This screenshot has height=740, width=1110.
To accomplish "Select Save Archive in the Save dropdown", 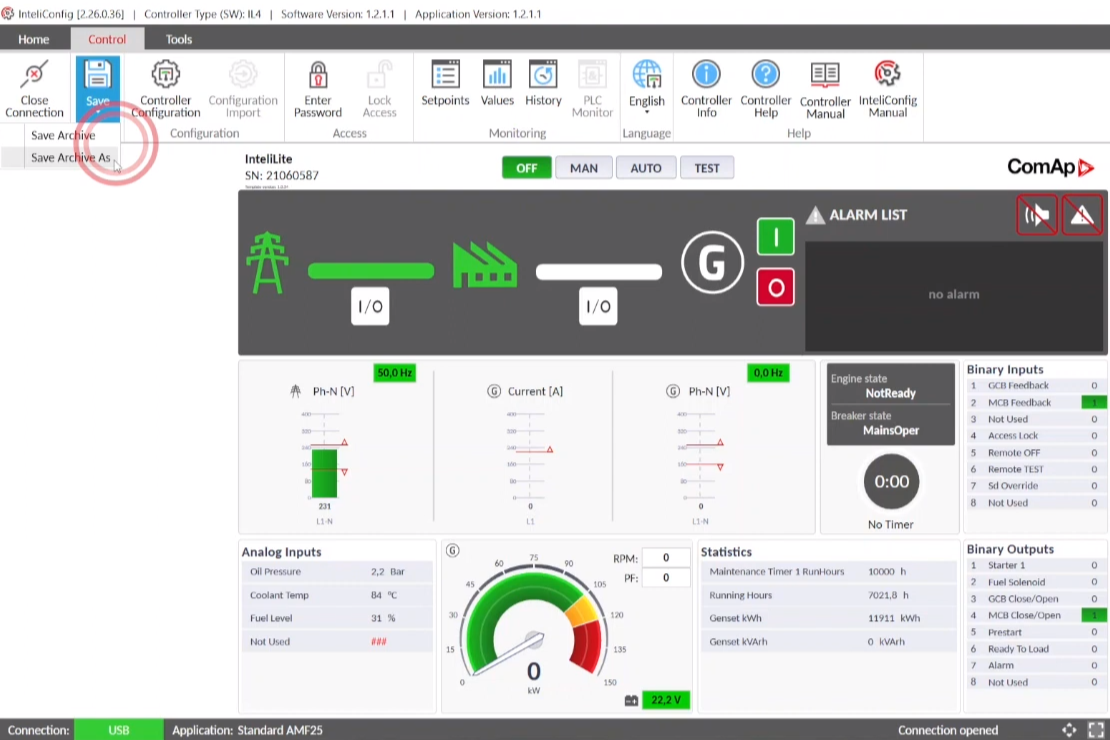I will tap(63, 135).
